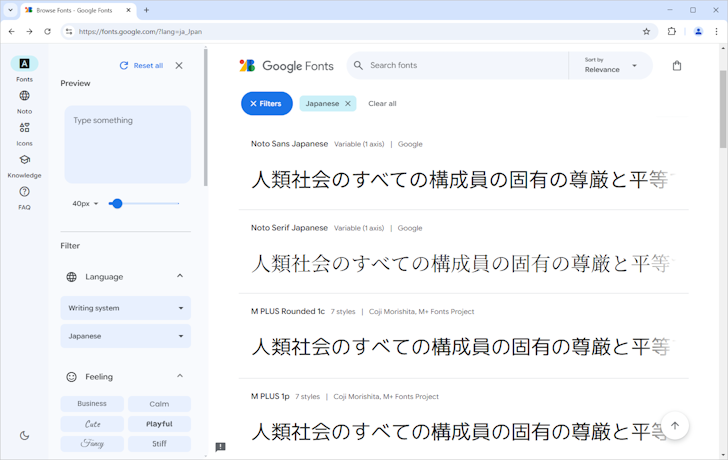This screenshot has height=460, width=728.
Task: Click the blue Filters button
Action: (266, 104)
